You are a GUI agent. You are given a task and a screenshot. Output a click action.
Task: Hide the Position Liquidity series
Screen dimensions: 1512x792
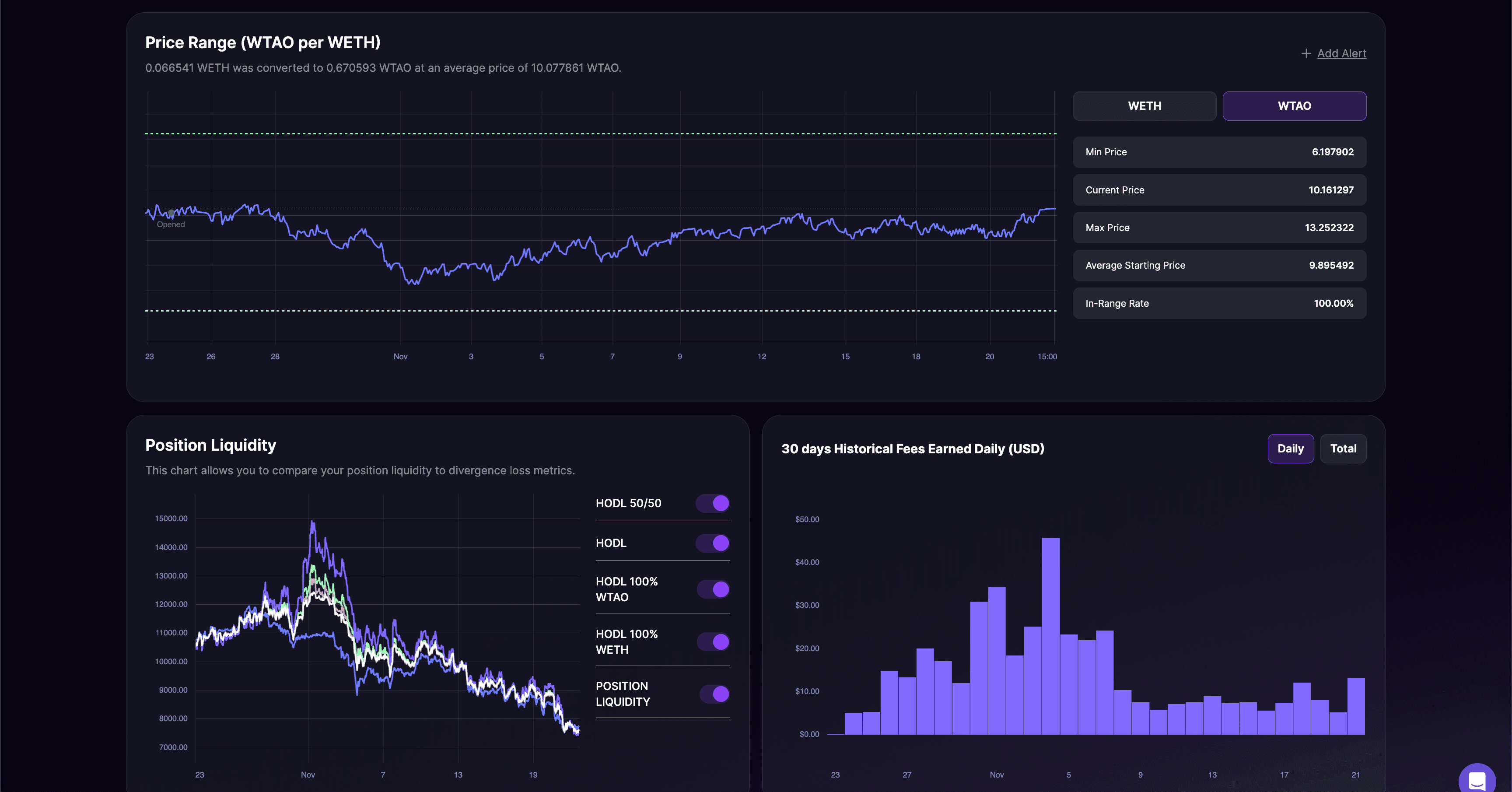714,694
